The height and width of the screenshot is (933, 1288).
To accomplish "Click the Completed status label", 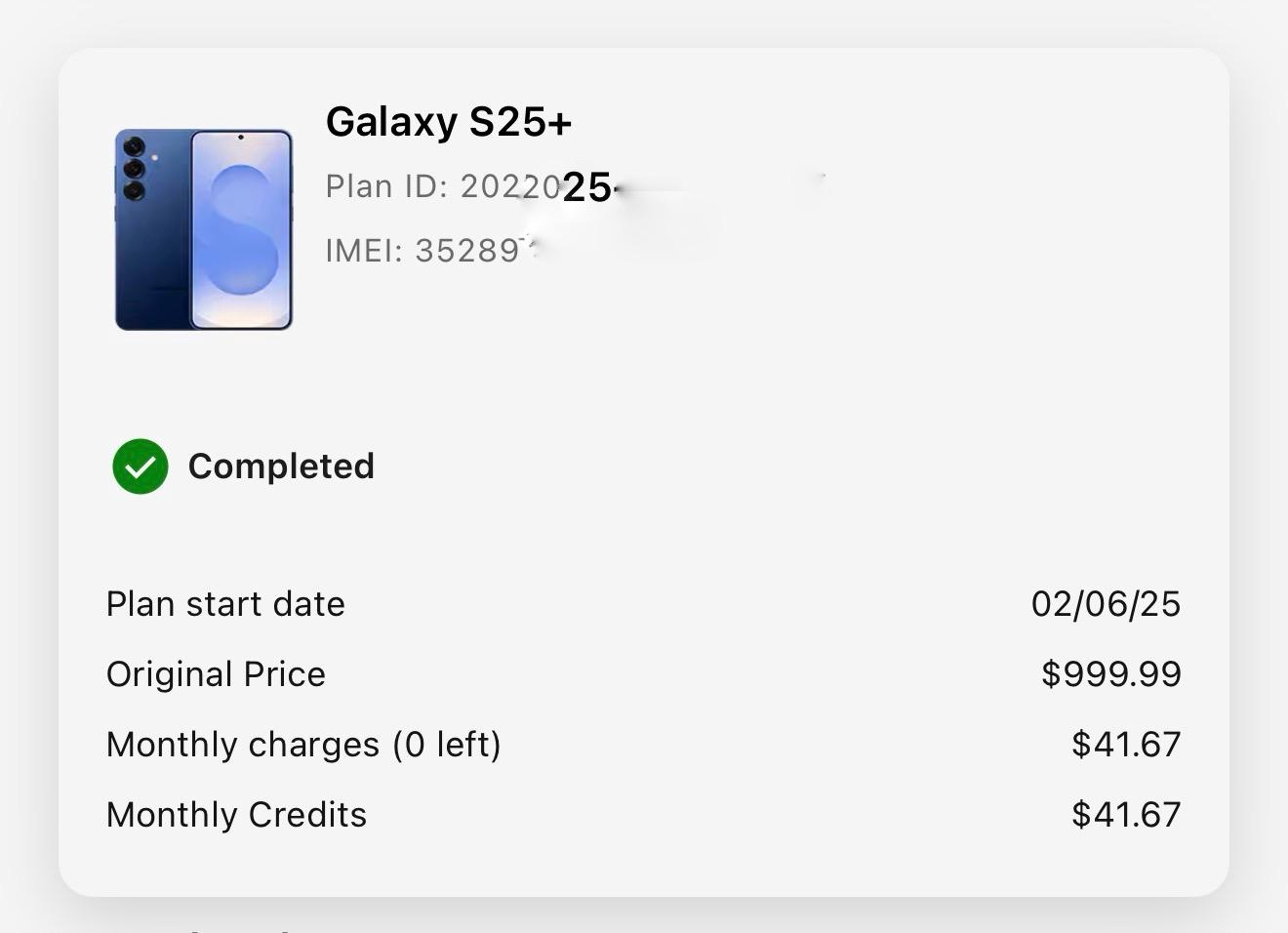I will 281,466.
